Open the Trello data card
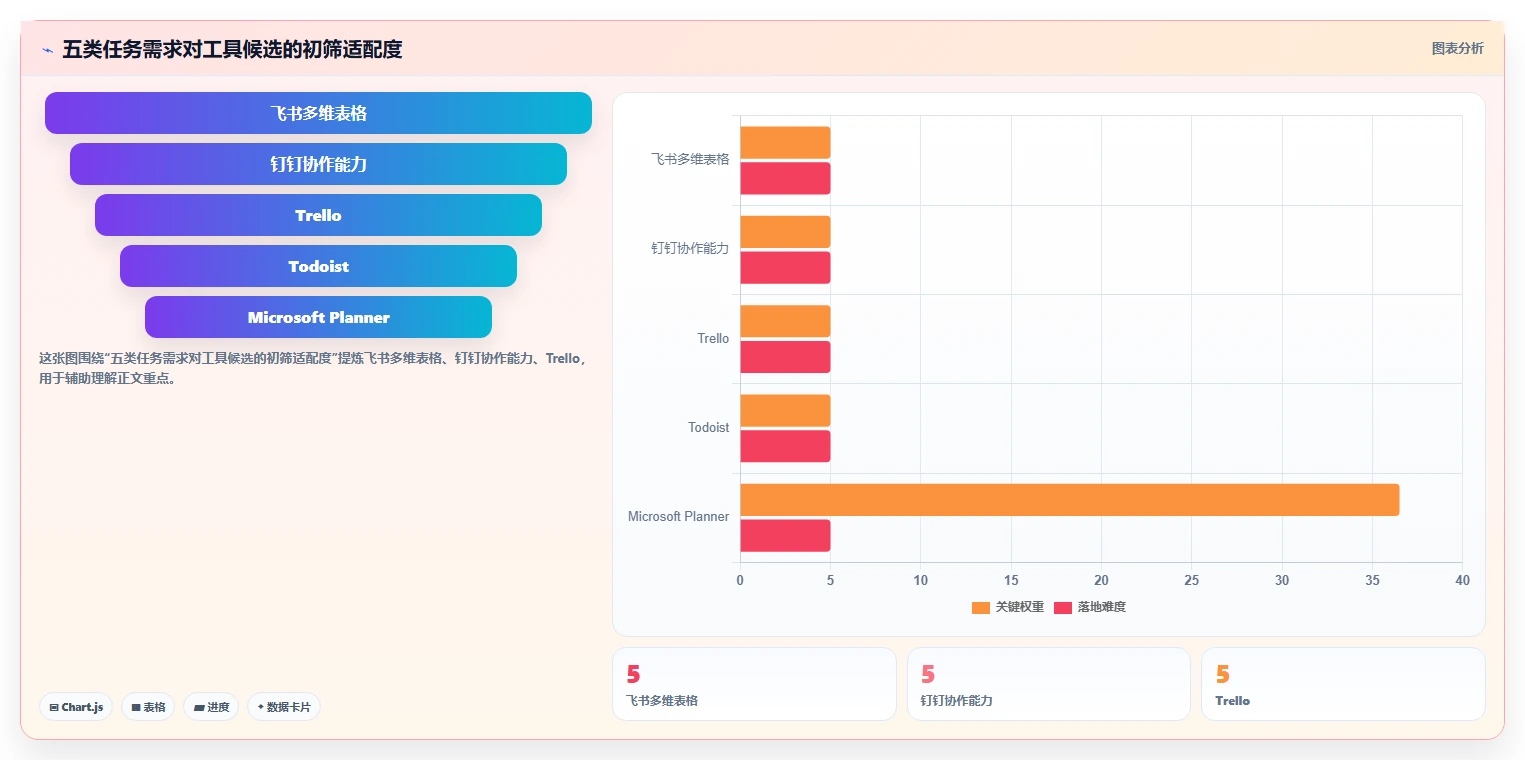Image resolution: width=1525 pixels, height=760 pixels. pos(1343,684)
